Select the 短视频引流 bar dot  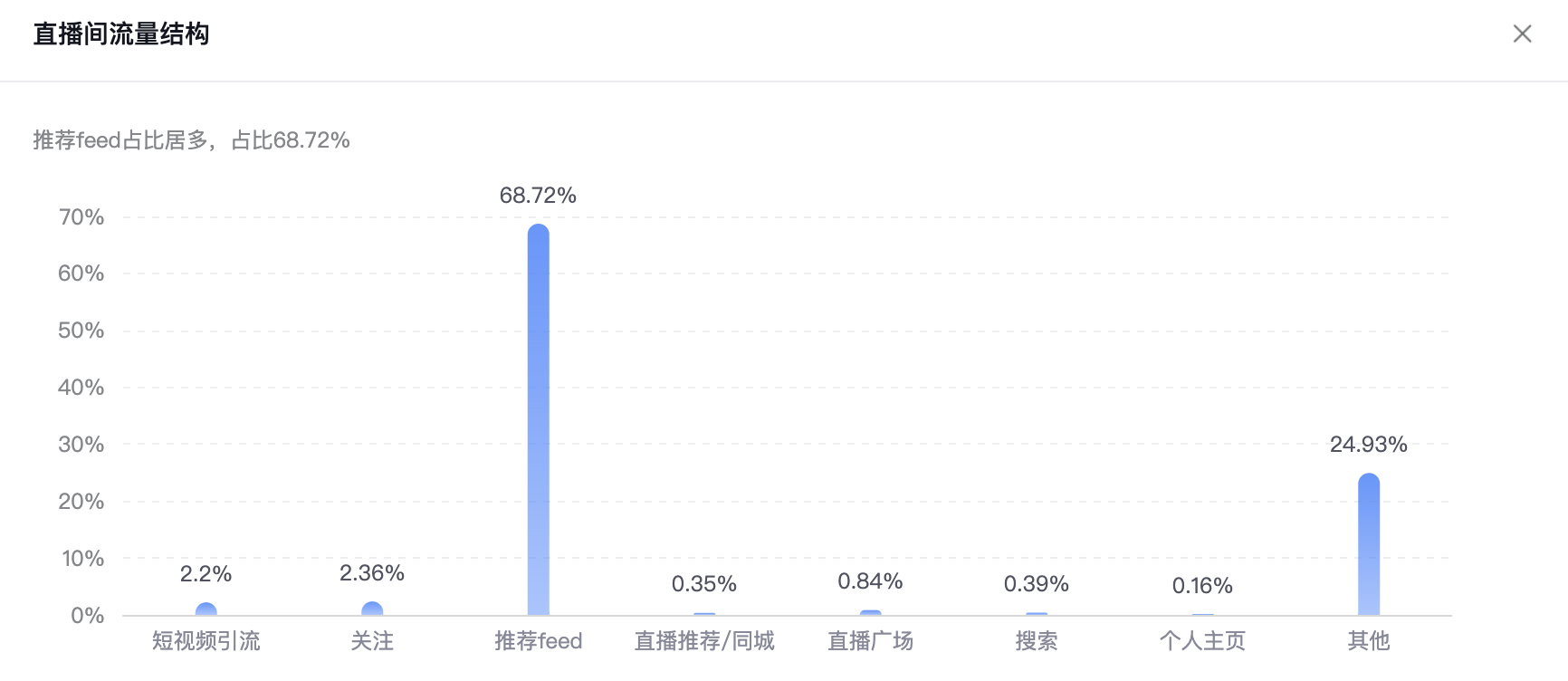(x=206, y=609)
